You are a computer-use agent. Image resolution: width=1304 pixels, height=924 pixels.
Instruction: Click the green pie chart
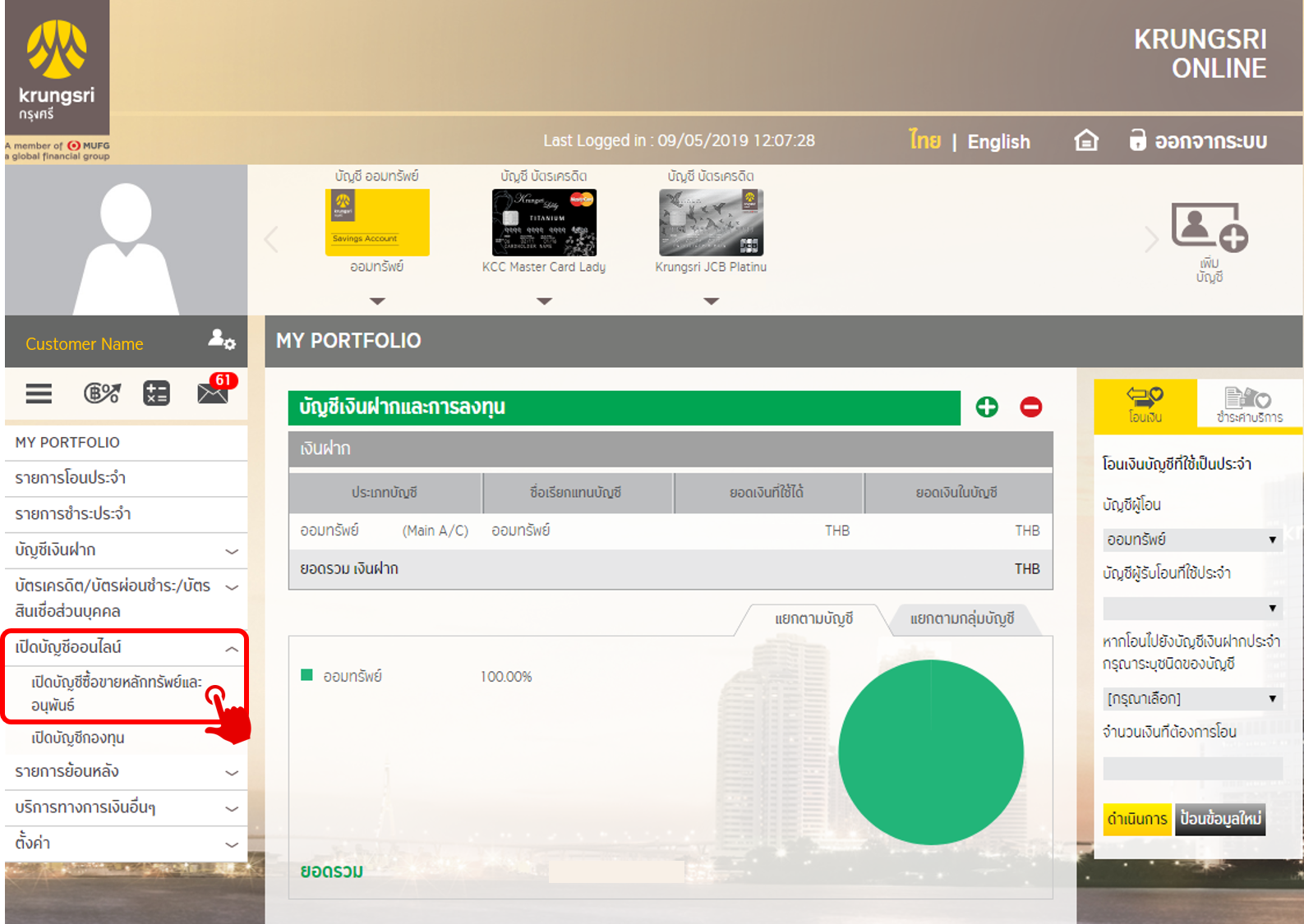coord(931,752)
